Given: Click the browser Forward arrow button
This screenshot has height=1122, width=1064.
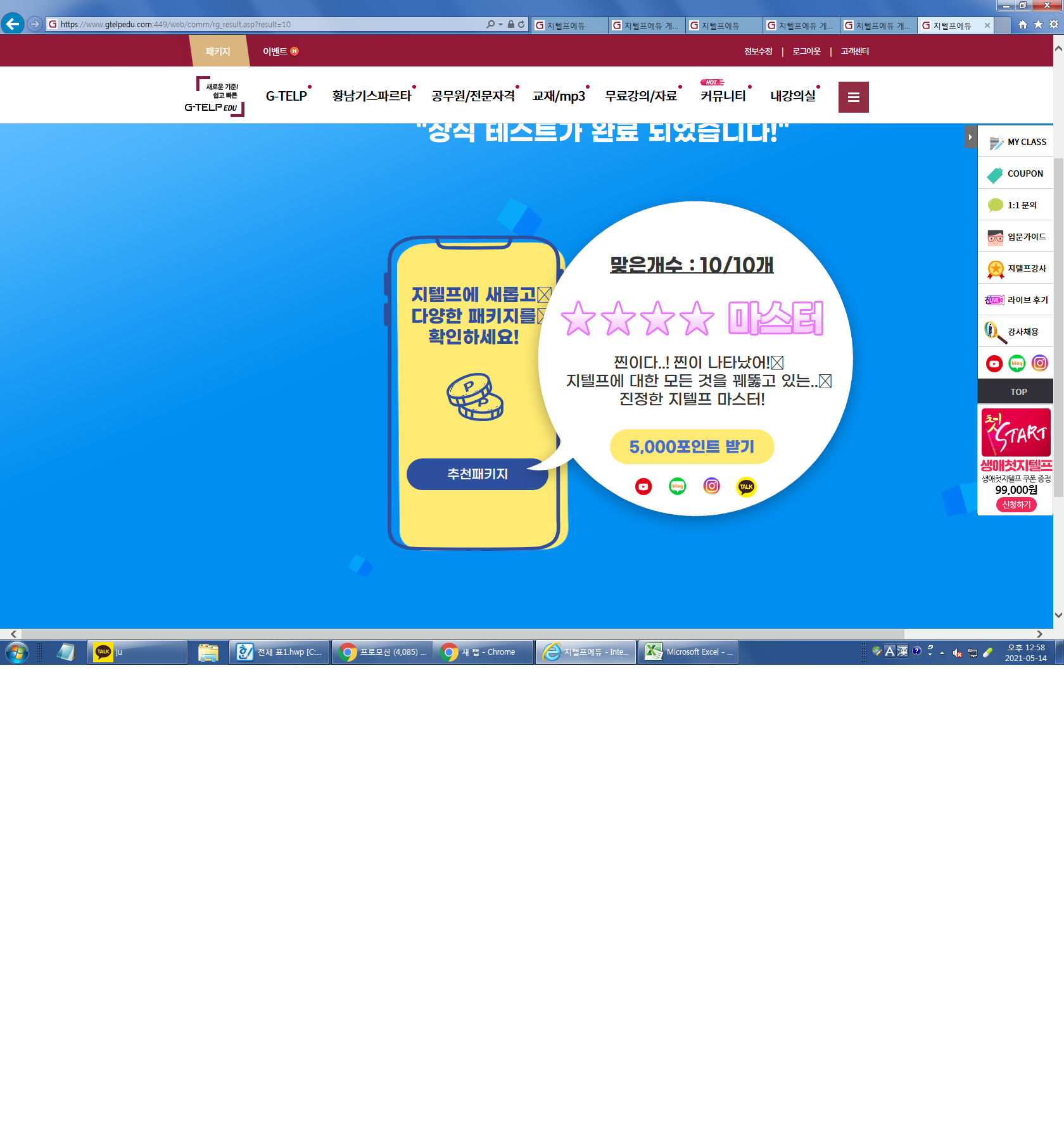Looking at the screenshot, I should click(35, 24).
